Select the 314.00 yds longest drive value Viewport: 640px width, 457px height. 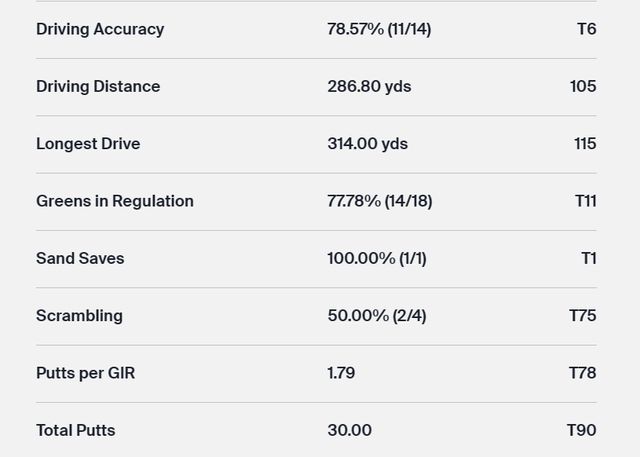click(367, 144)
